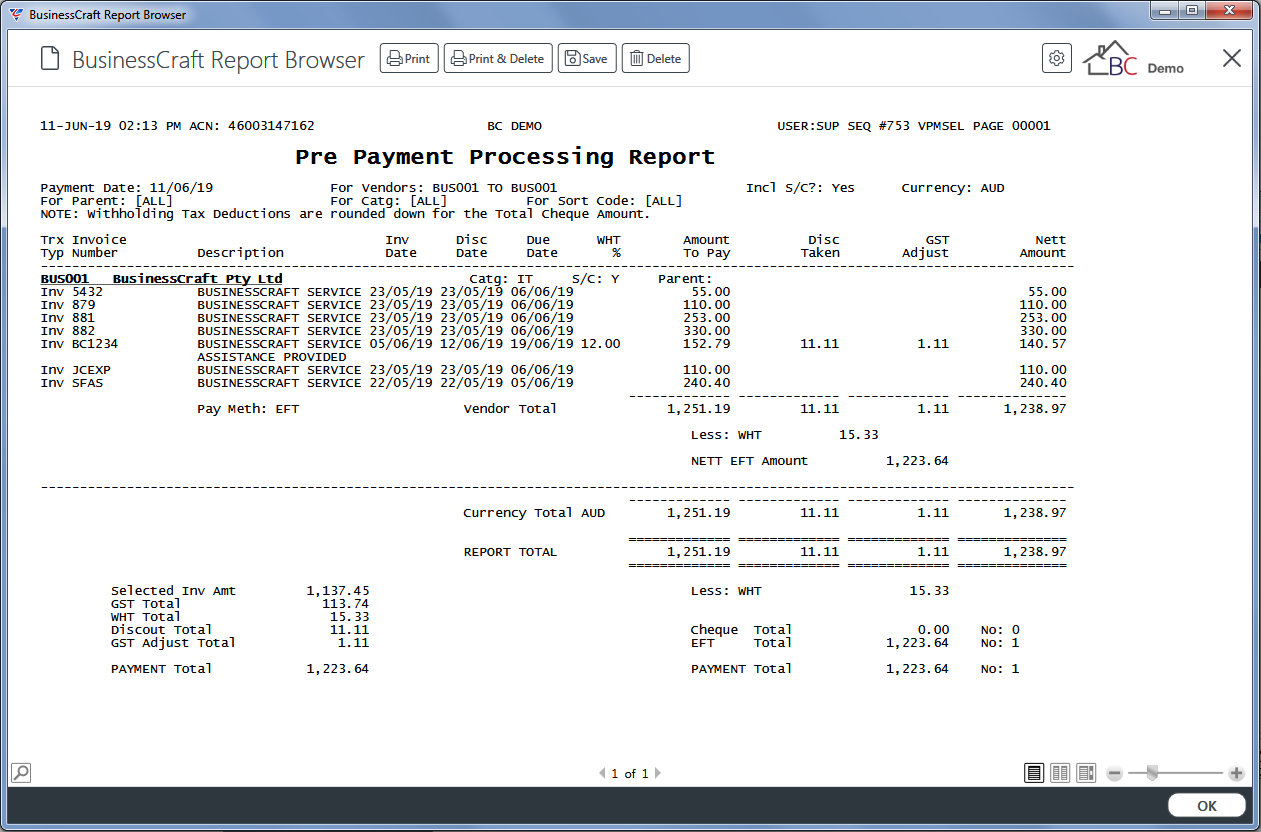
Task: Click the 'BusinessCraft Report Browser' title bar text
Action: pos(108,15)
